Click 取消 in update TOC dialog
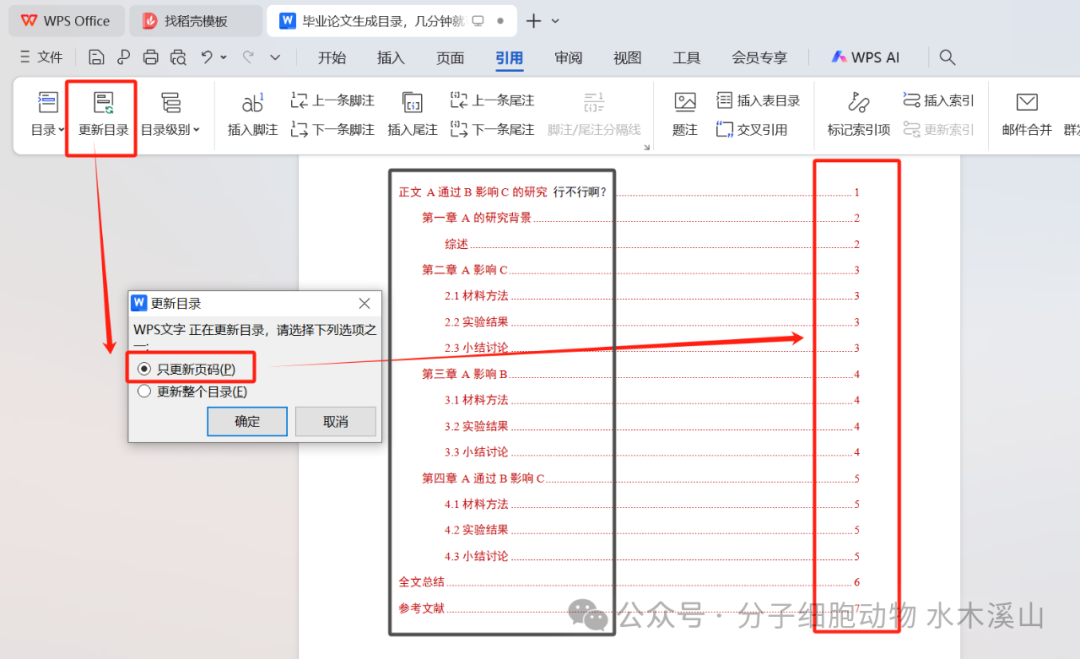 coord(335,421)
